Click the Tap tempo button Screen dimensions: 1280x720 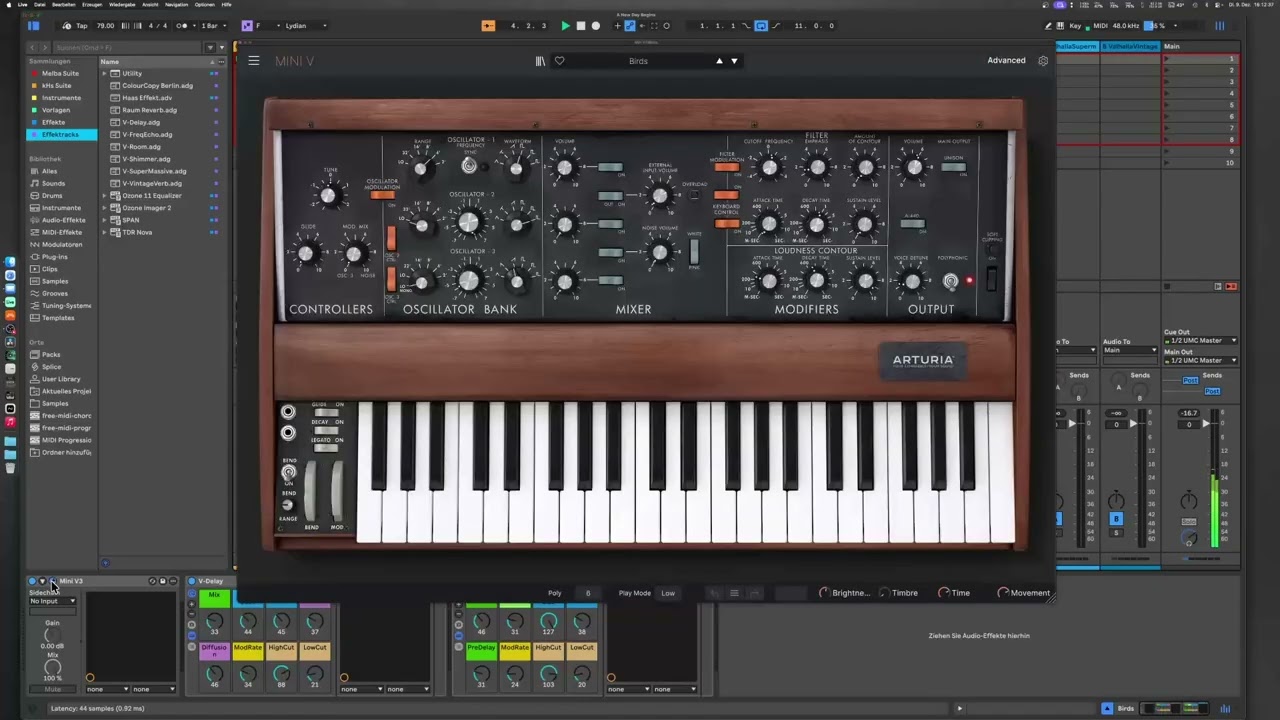[x=82, y=26]
